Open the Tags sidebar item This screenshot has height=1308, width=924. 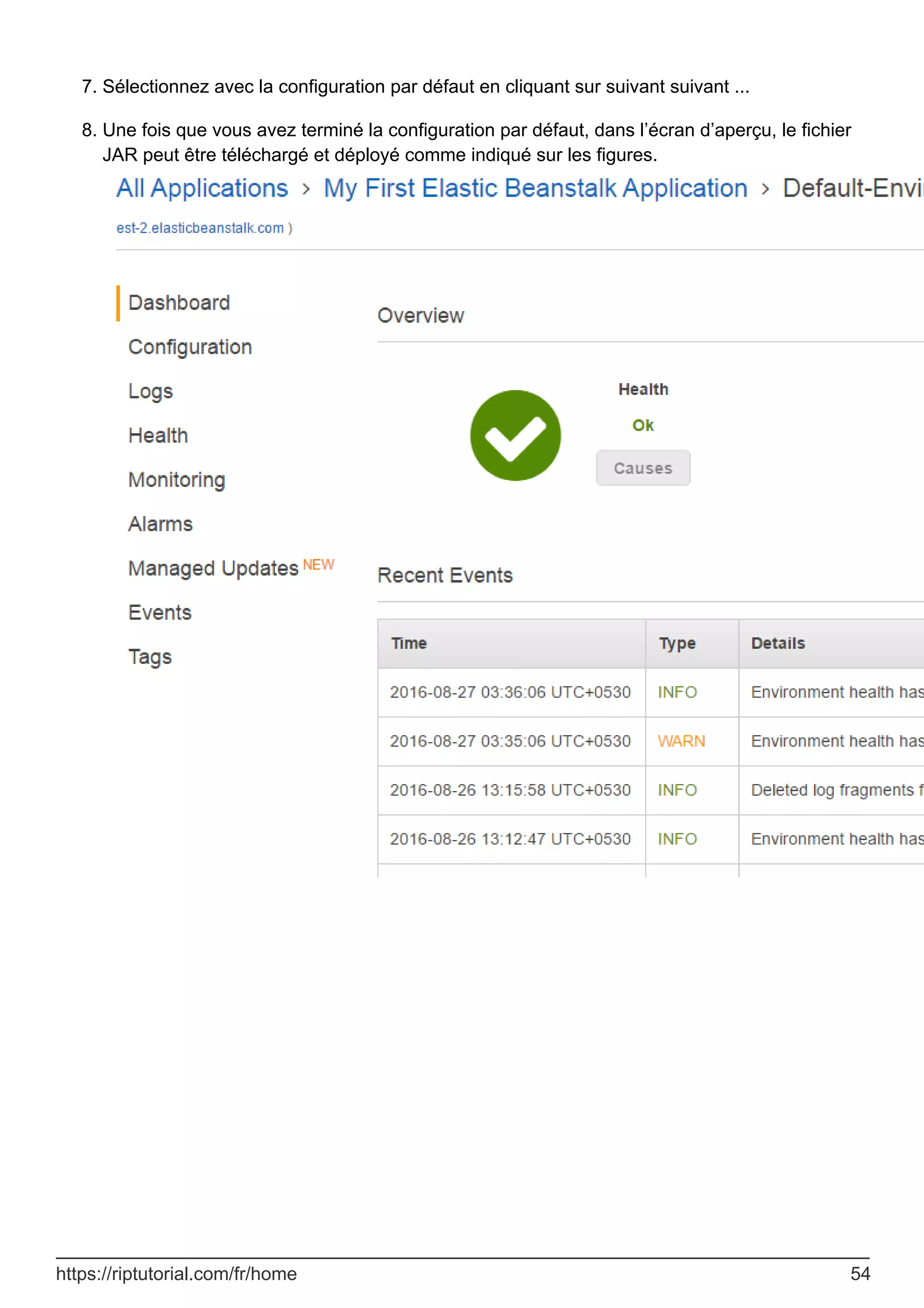[x=150, y=657]
